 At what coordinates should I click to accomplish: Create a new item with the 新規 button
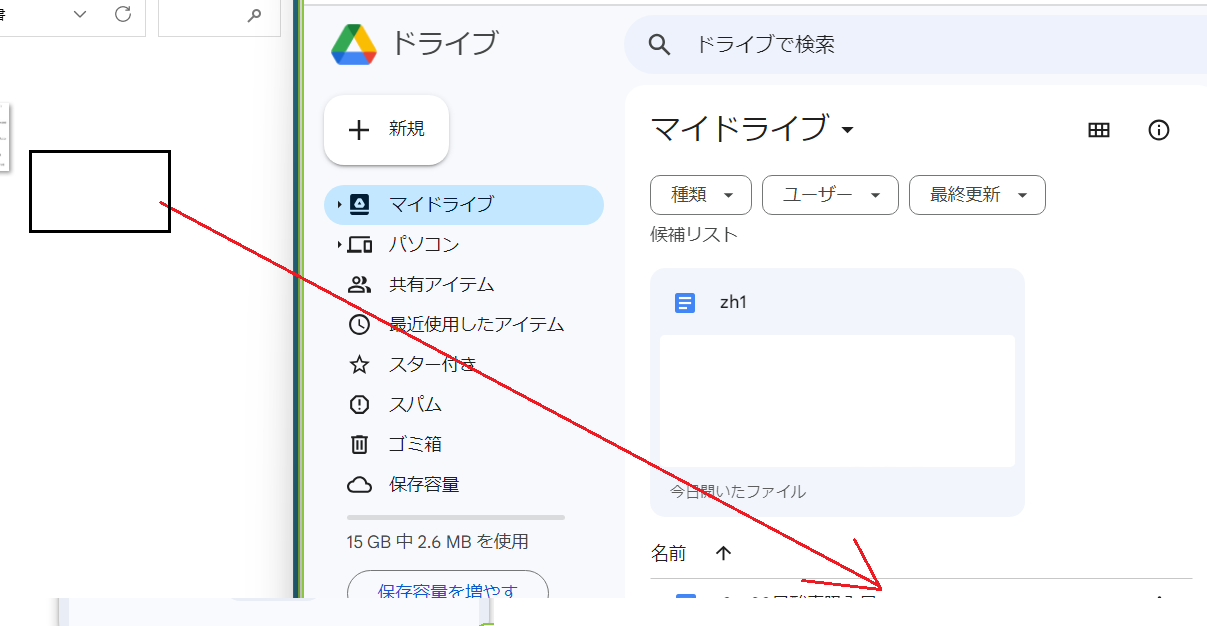pos(386,129)
